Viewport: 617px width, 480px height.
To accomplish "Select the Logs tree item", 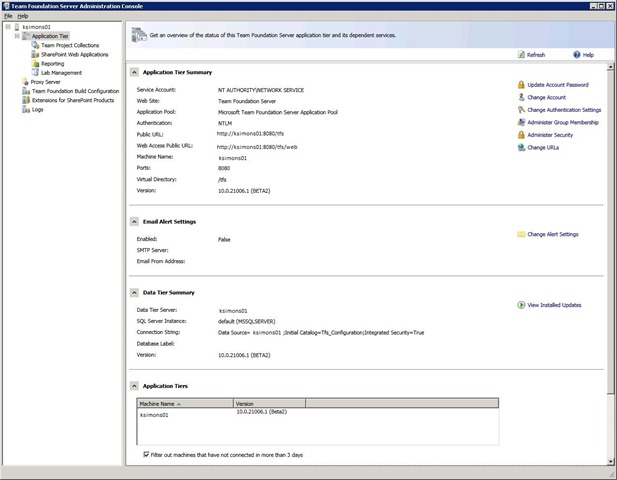I will pyautogui.click(x=37, y=109).
